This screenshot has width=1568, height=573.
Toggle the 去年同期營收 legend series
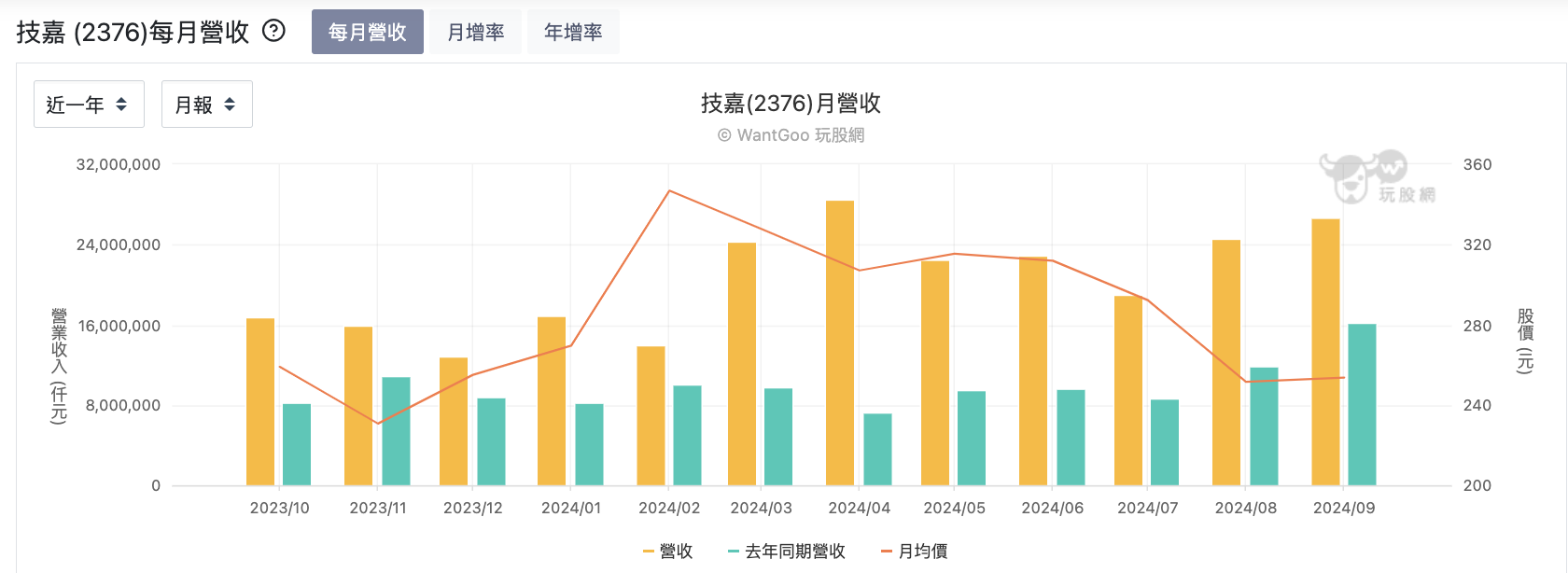(787, 552)
